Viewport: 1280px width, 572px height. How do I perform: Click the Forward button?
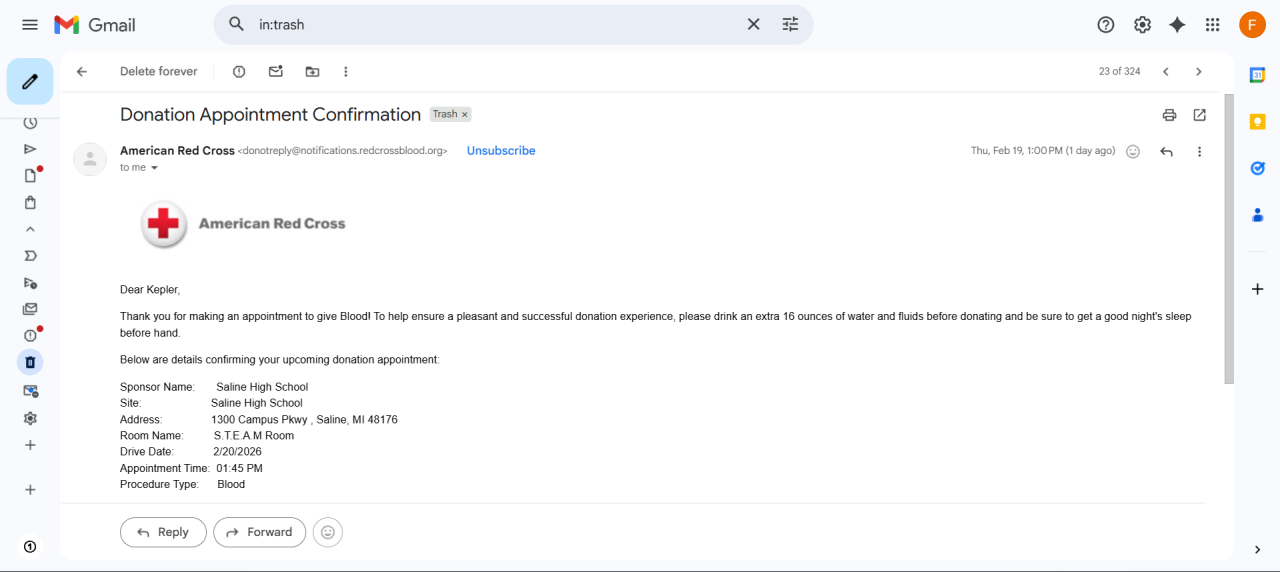[x=259, y=532]
